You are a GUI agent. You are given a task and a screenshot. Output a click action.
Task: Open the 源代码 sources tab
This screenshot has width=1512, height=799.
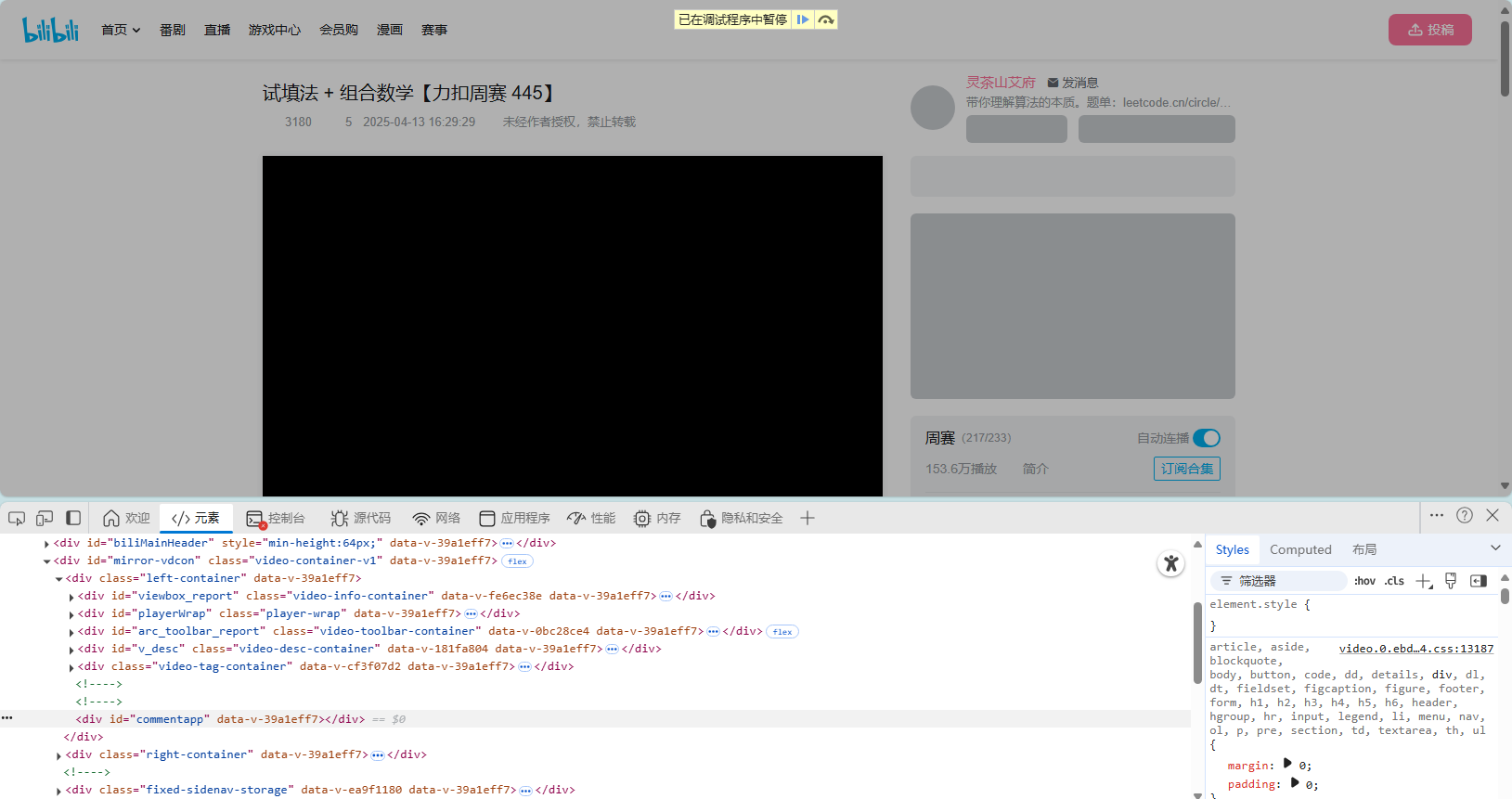[361, 518]
